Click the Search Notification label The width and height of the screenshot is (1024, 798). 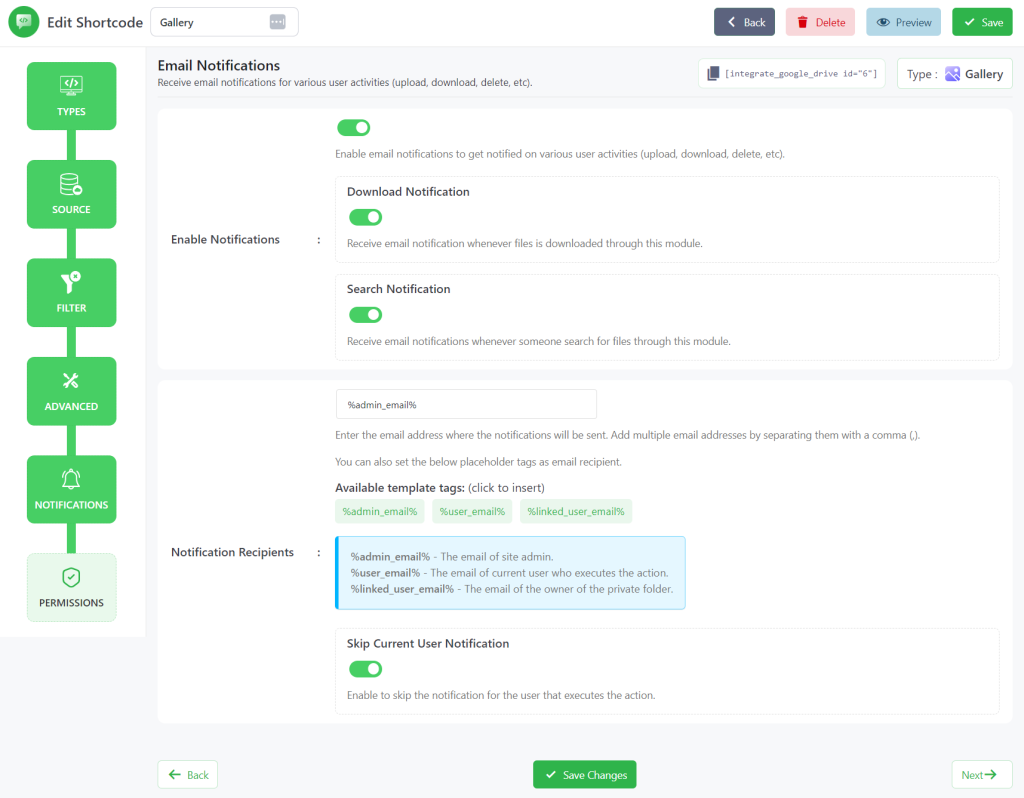pos(398,289)
